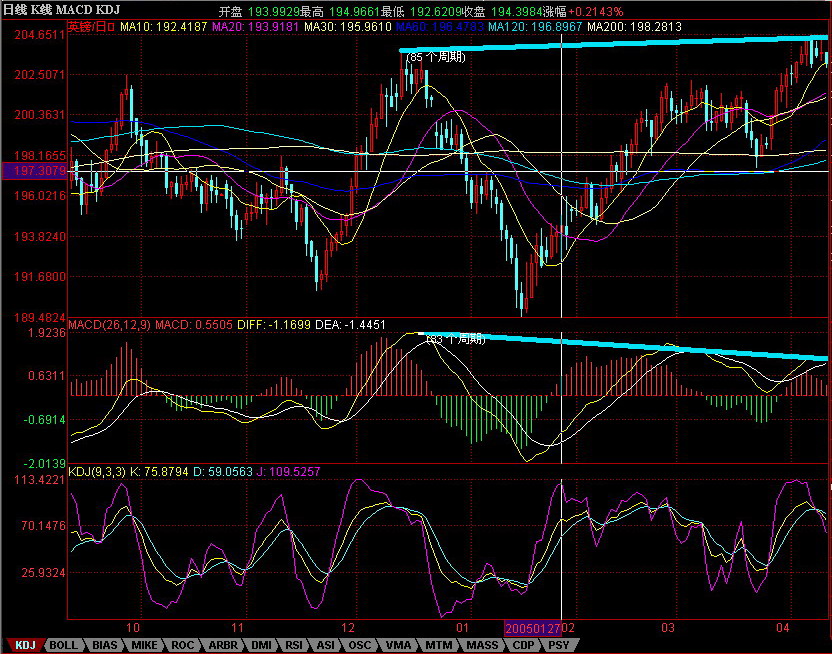Select the PSY indicator tab

(559, 645)
